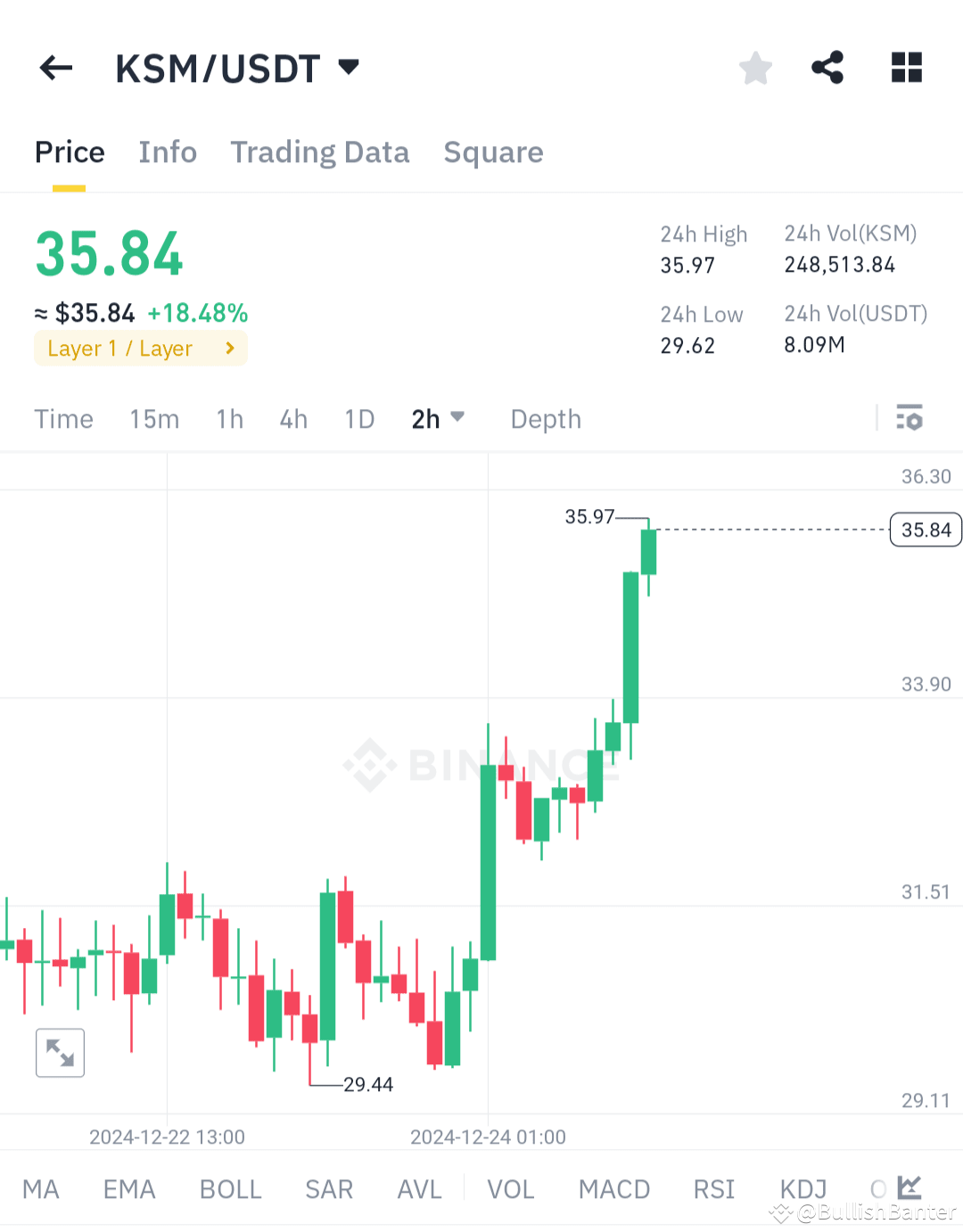This screenshot has height=1232, width=963.
Task: Open the Square tab
Action: (x=493, y=152)
